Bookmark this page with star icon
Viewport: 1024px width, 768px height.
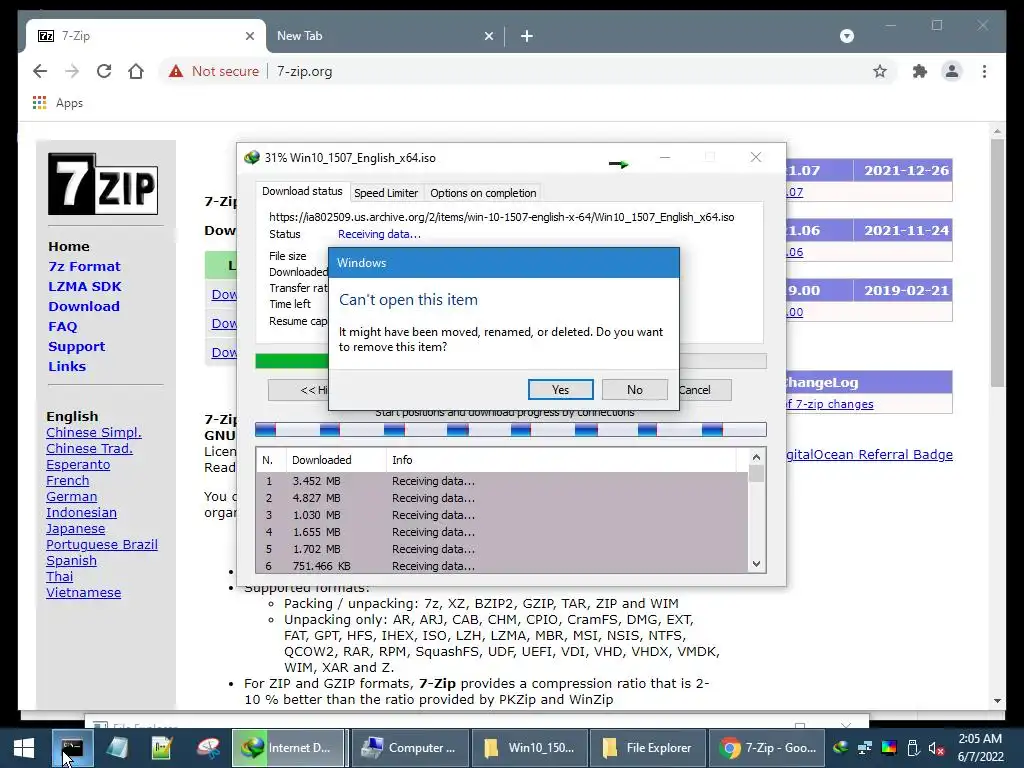click(880, 71)
